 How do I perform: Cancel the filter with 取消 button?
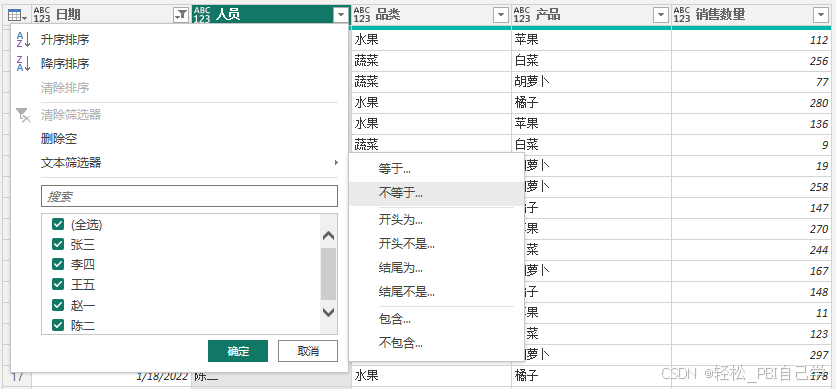click(308, 351)
